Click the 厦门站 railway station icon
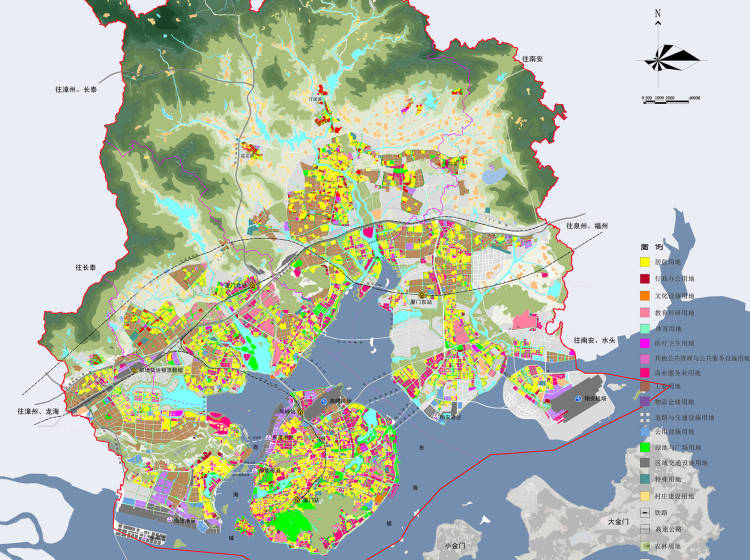750x560 pixels. [298, 499]
